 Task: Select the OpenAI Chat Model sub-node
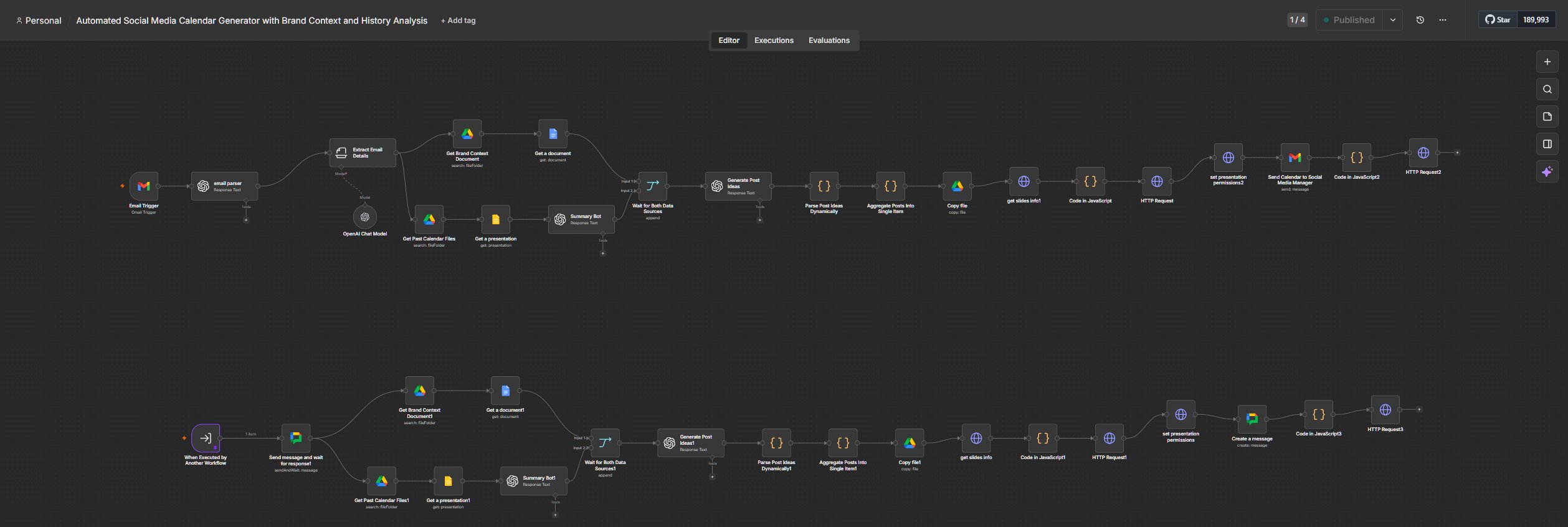365,217
